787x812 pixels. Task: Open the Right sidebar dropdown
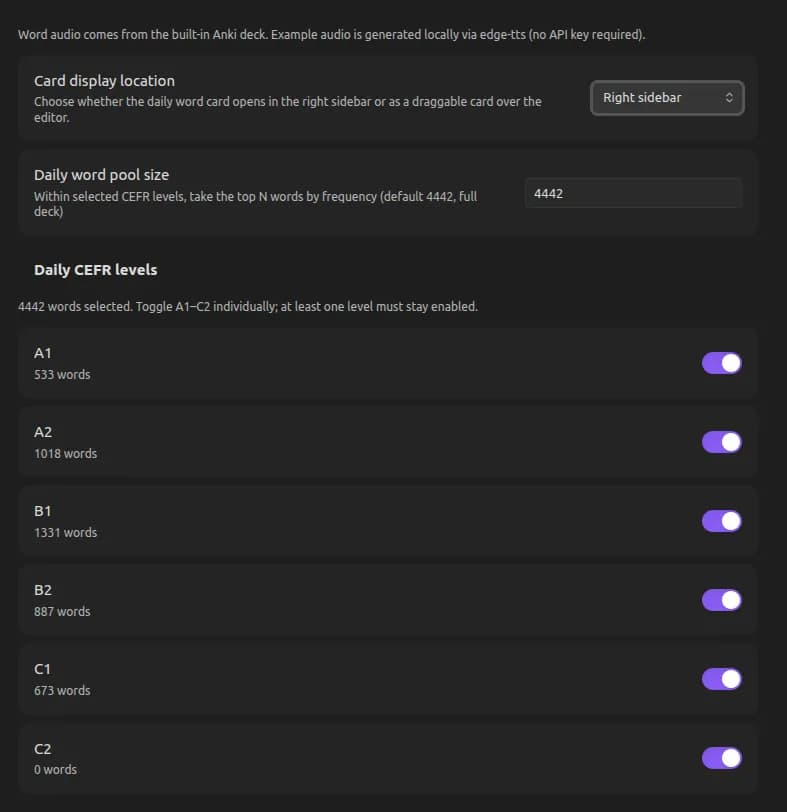pos(667,98)
